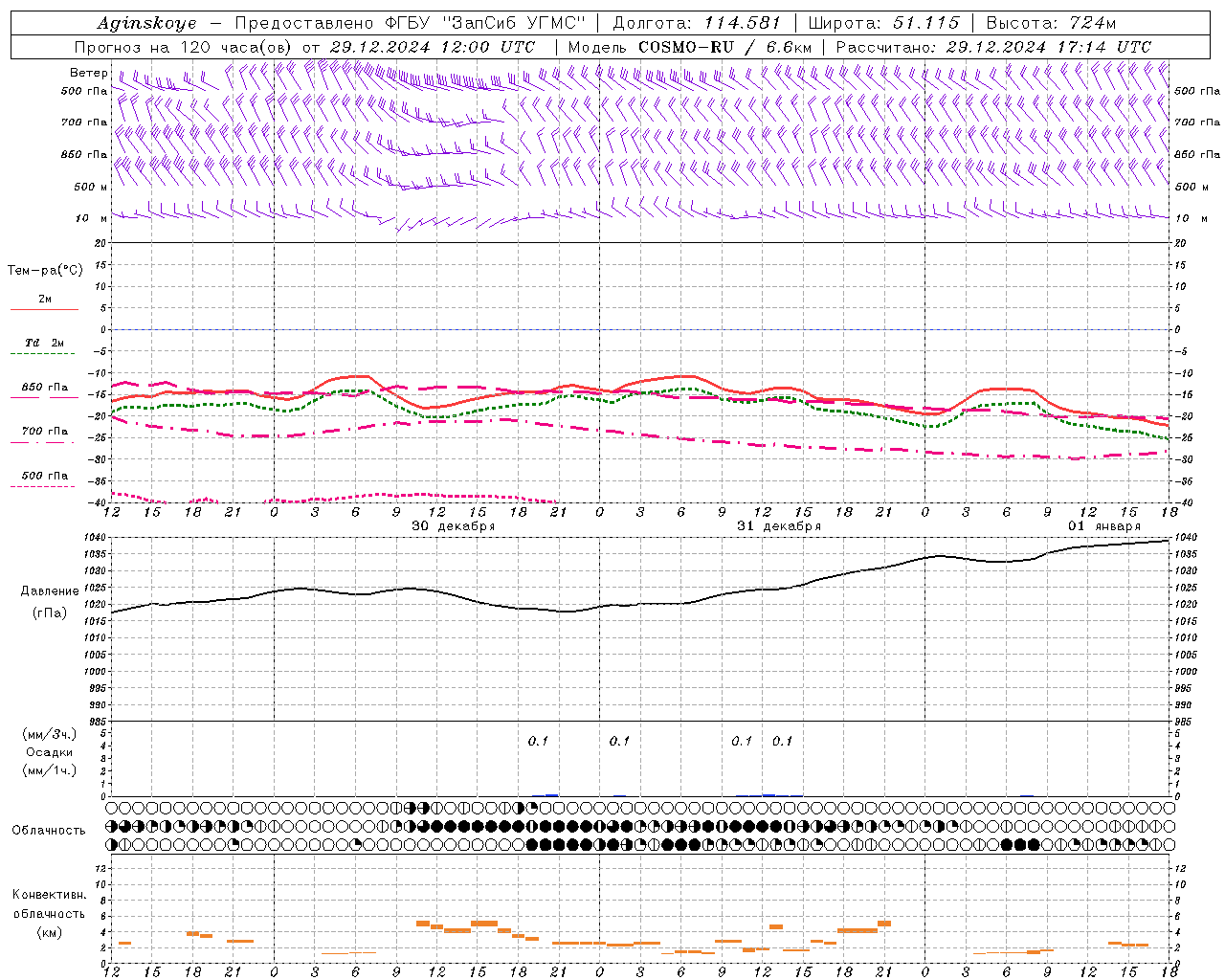Click the elevation text Высота: 724м
The width and height of the screenshot is (1225, 980).
point(1051,23)
